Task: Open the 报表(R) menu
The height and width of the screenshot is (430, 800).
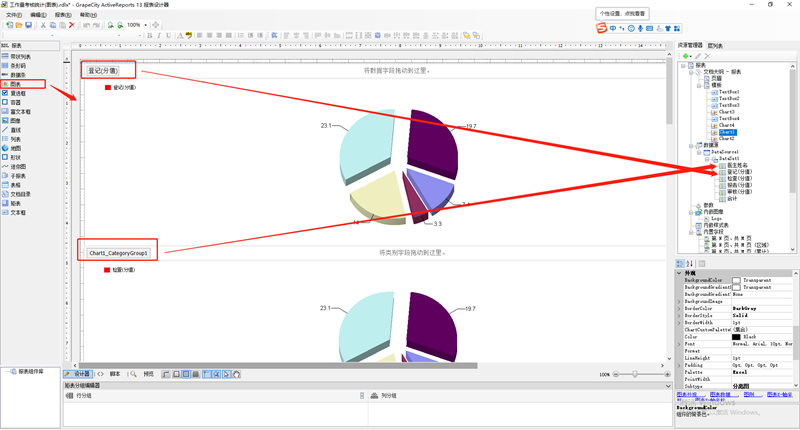Action: (62, 15)
